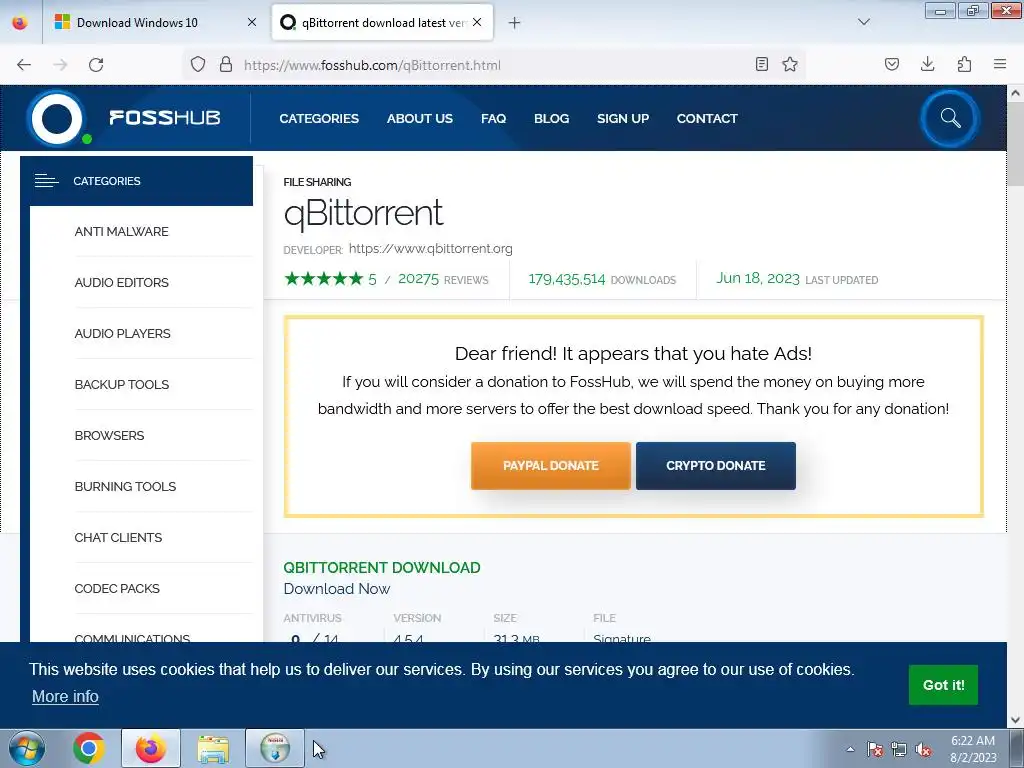
Task: Click the five-star rating icons
Action: (x=324, y=279)
